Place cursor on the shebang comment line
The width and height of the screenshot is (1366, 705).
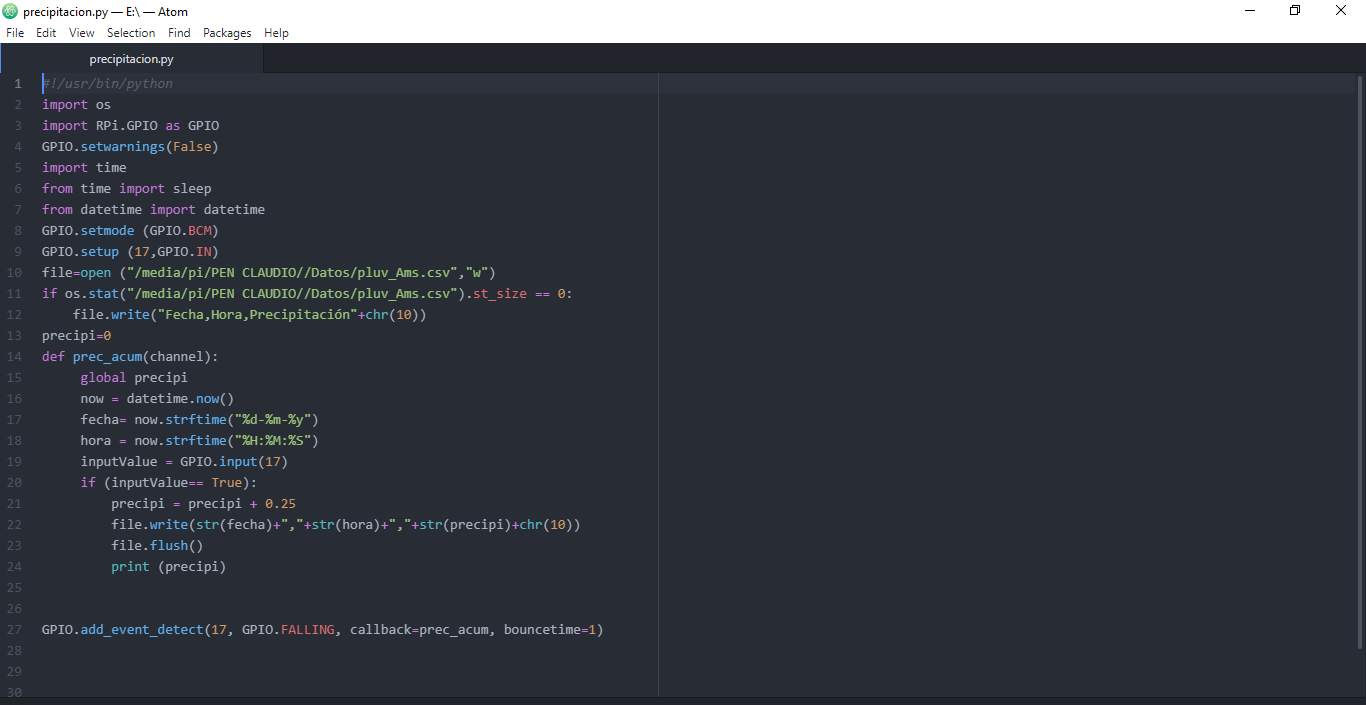pyautogui.click(x=108, y=84)
